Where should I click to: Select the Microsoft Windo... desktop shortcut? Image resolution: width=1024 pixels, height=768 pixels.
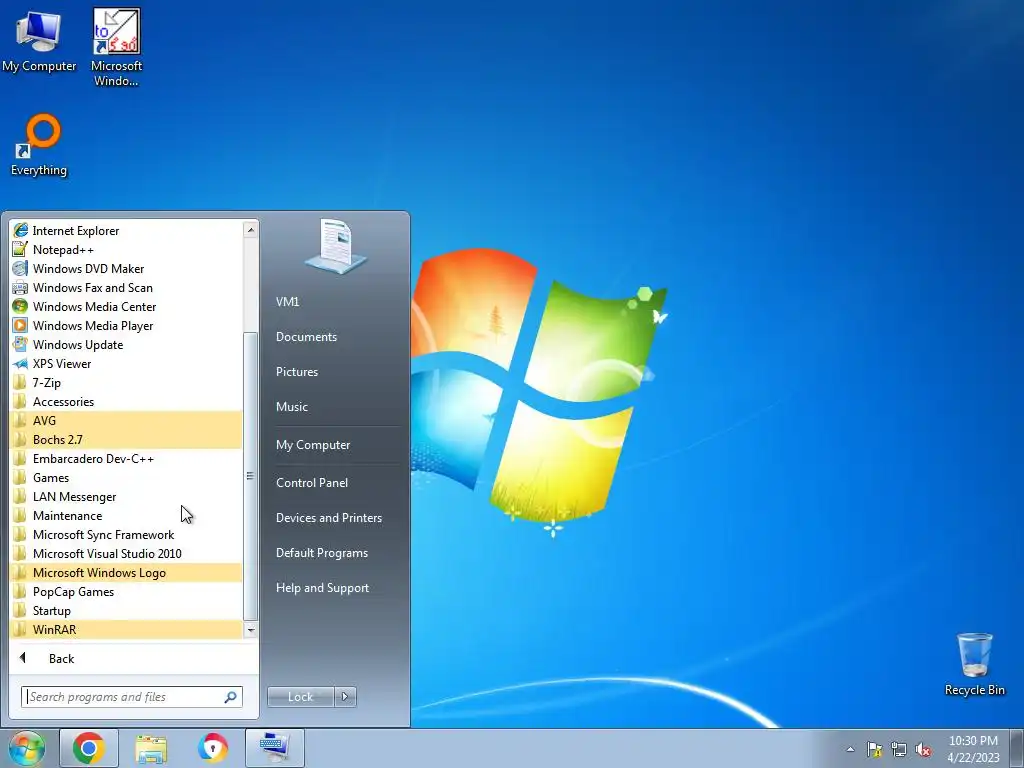pos(116,47)
